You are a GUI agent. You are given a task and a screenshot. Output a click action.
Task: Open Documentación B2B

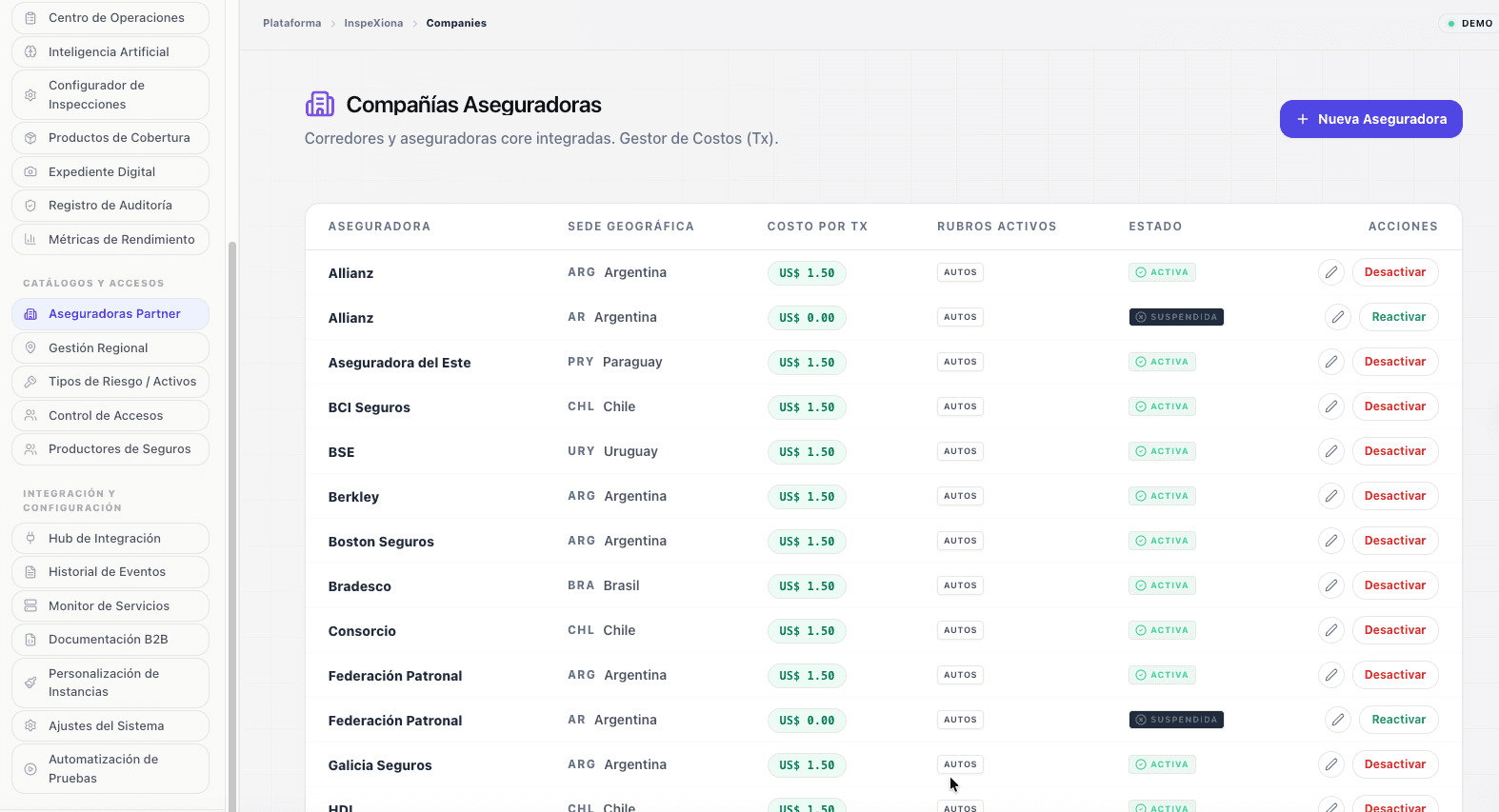(x=110, y=640)
